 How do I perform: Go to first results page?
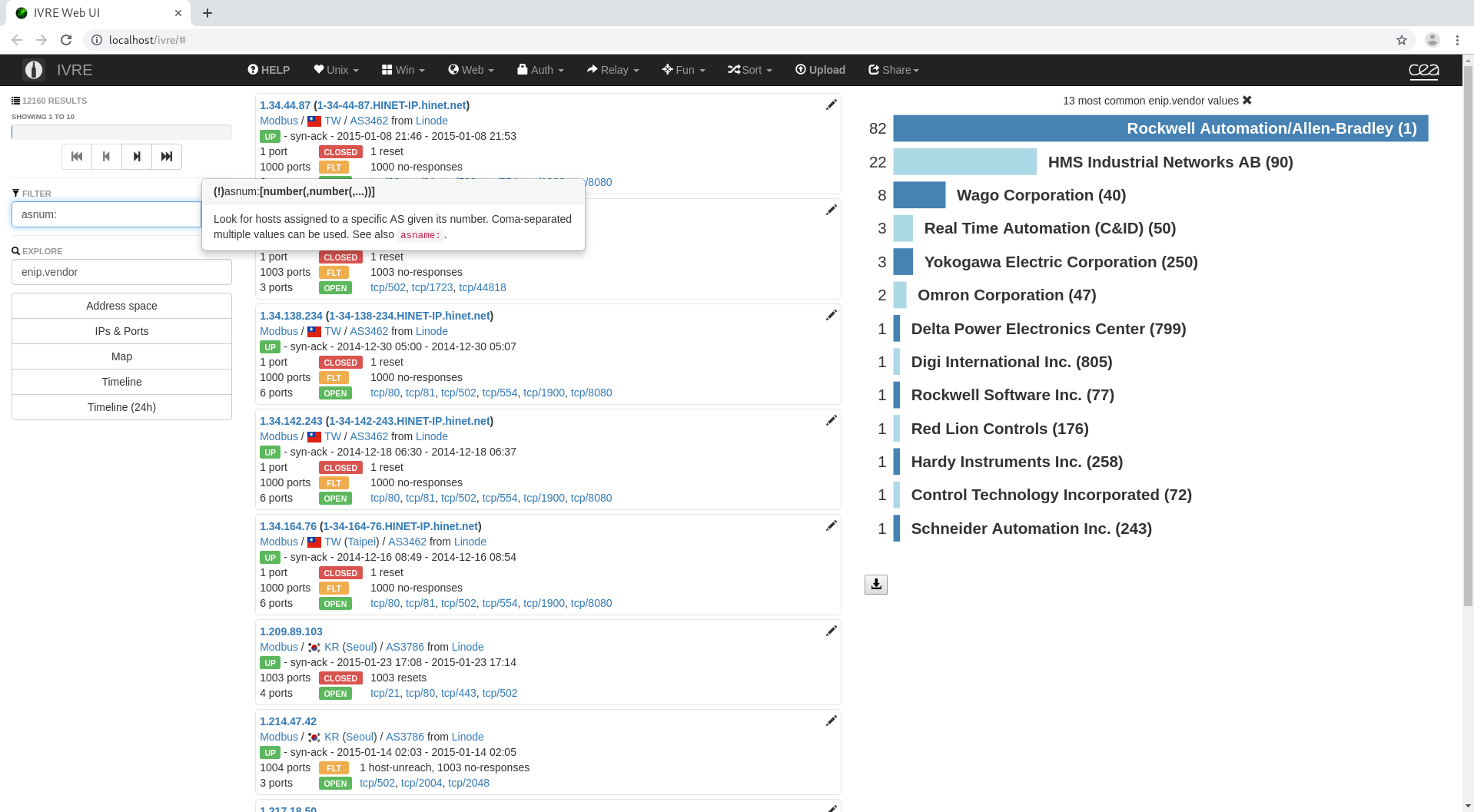coord(77,157)
